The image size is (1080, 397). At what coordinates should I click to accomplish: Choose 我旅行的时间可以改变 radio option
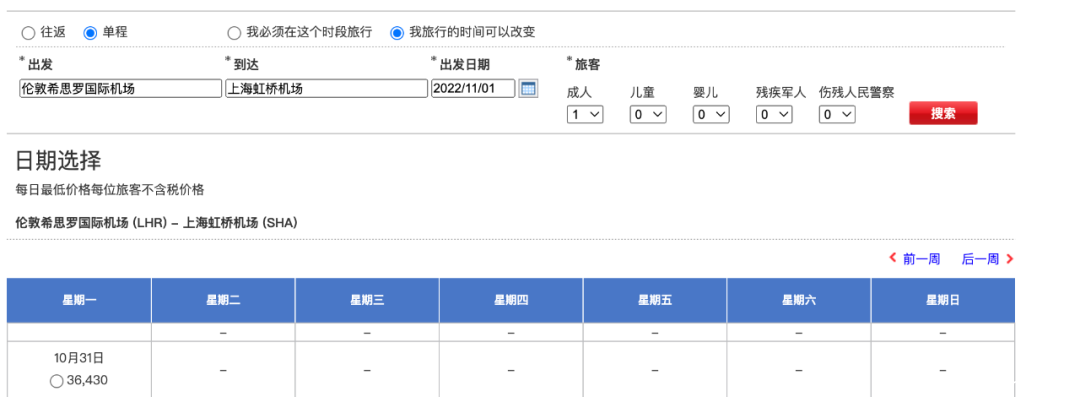[397, 32]
